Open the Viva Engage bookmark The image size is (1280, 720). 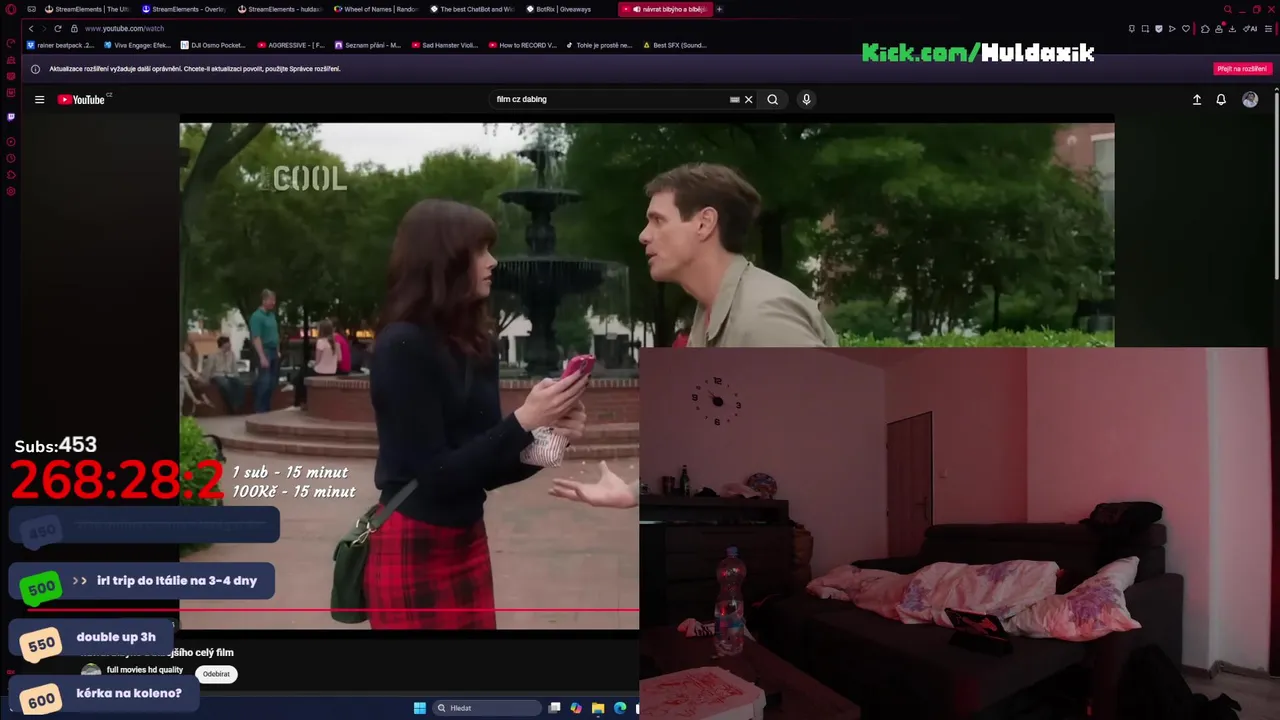coord(138,45)
